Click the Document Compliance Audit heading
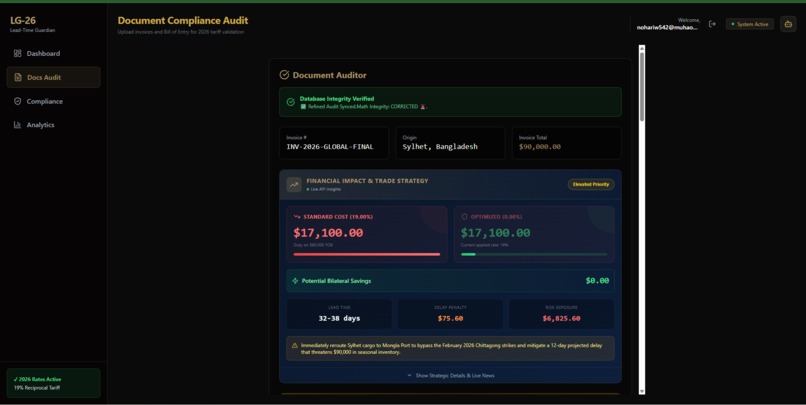 pos(183,21)
